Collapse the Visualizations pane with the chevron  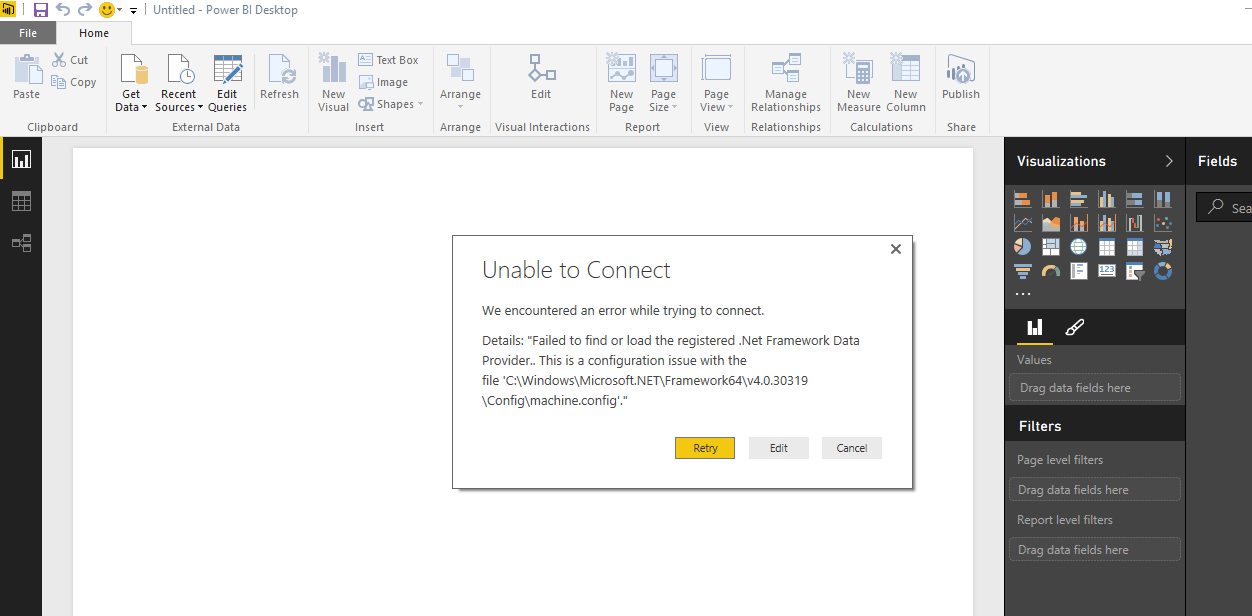tap(1169, 161)
